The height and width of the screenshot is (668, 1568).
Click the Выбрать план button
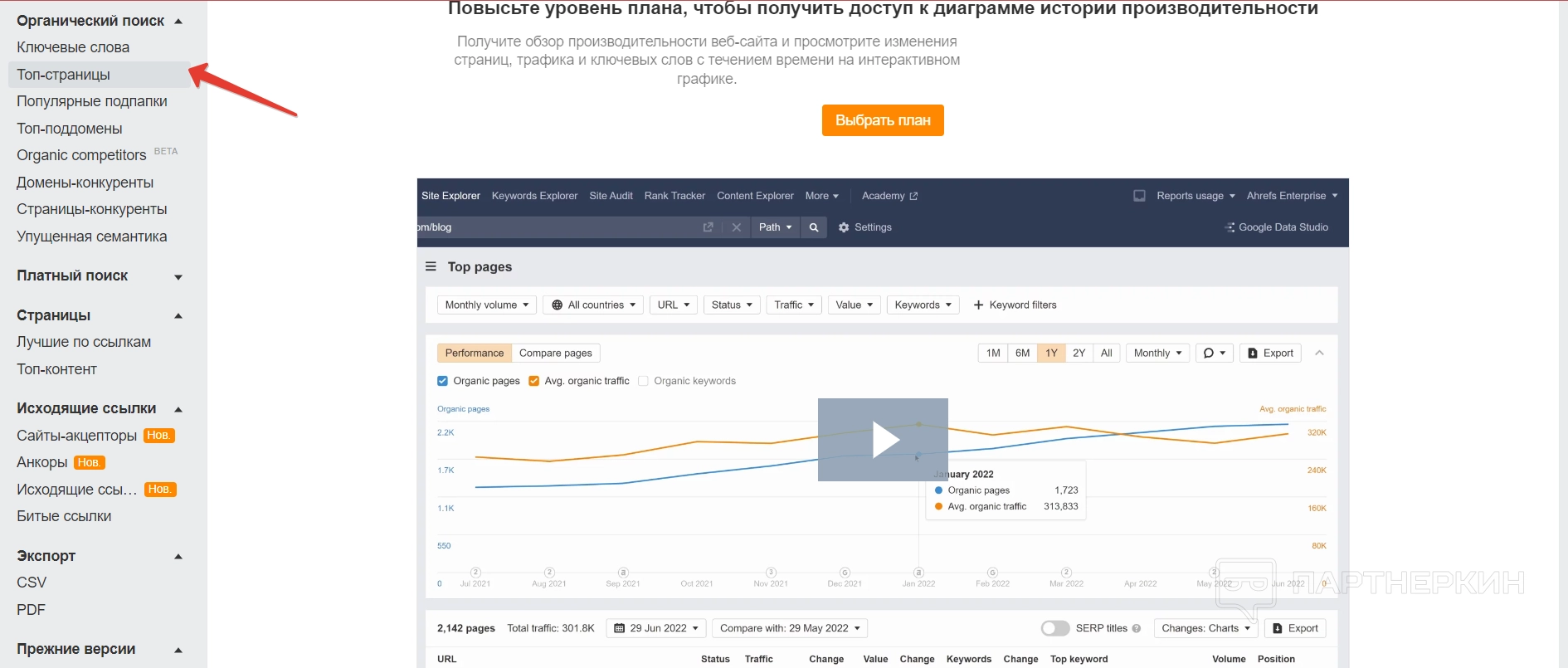[883, 120]
